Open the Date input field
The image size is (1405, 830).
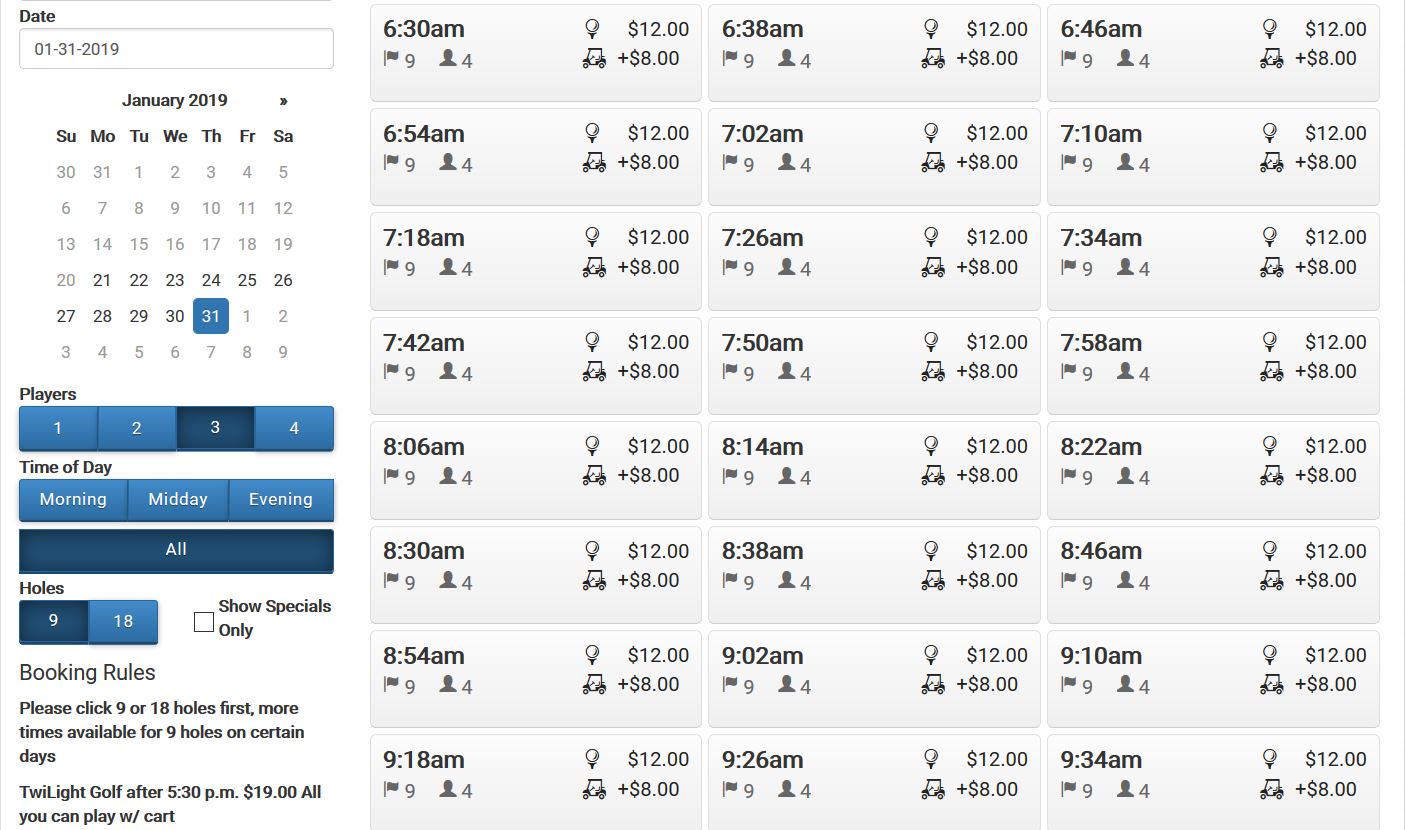pos(176,48)
